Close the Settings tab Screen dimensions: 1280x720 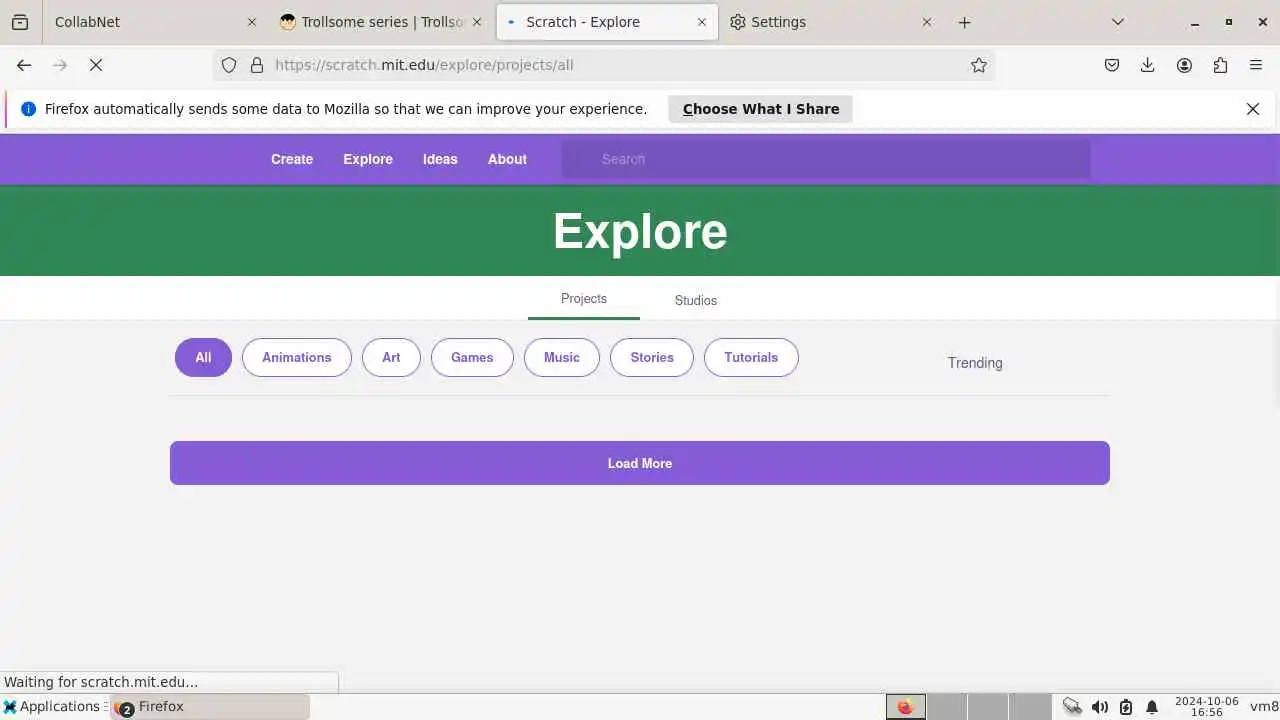point(927,22)
